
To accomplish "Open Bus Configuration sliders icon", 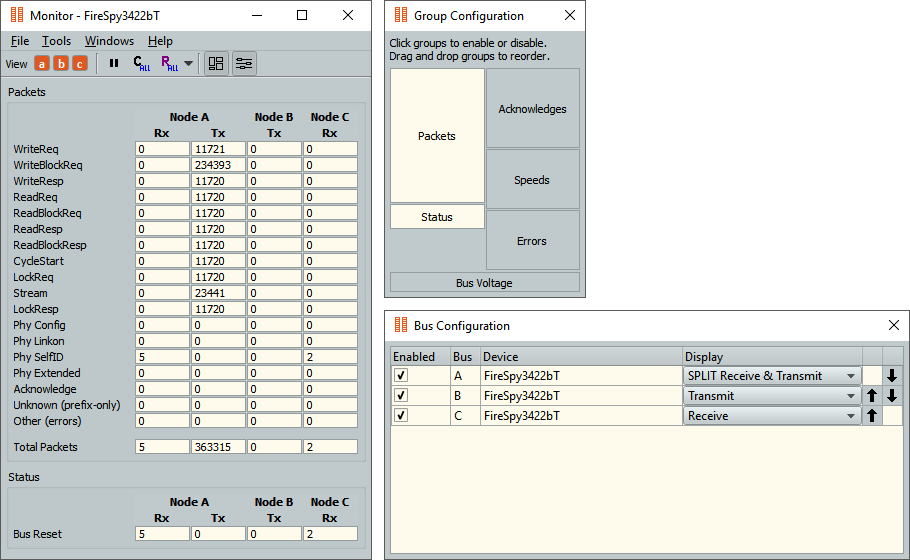I will pos(244,64).
